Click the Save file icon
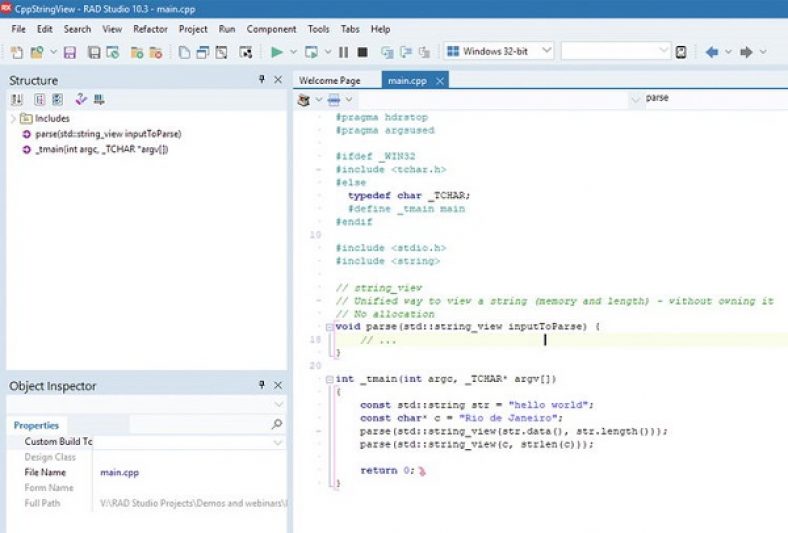Screen dimensions: 788x533 [70, 52]
